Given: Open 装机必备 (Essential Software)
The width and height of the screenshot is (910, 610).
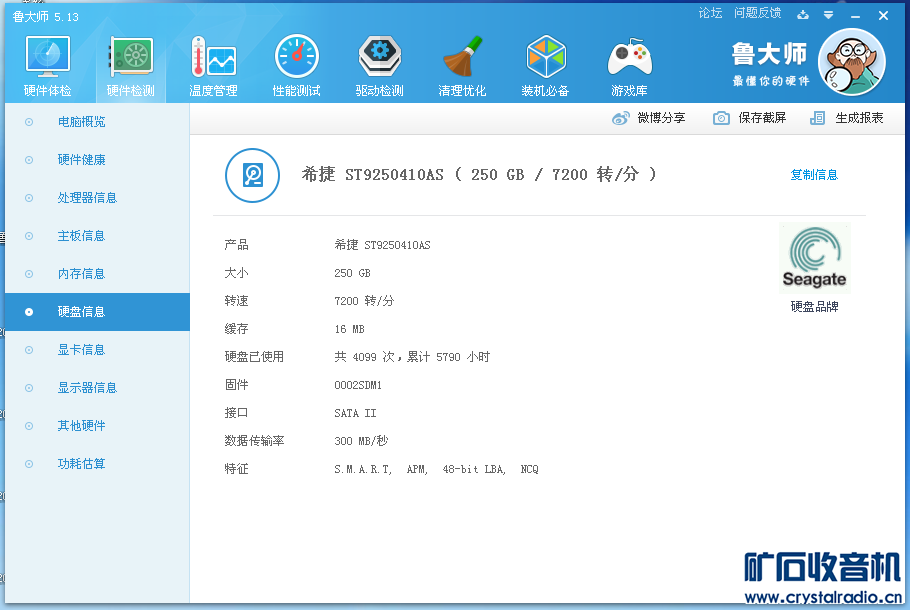Looking at the screenshot, I should coord(545,64).
